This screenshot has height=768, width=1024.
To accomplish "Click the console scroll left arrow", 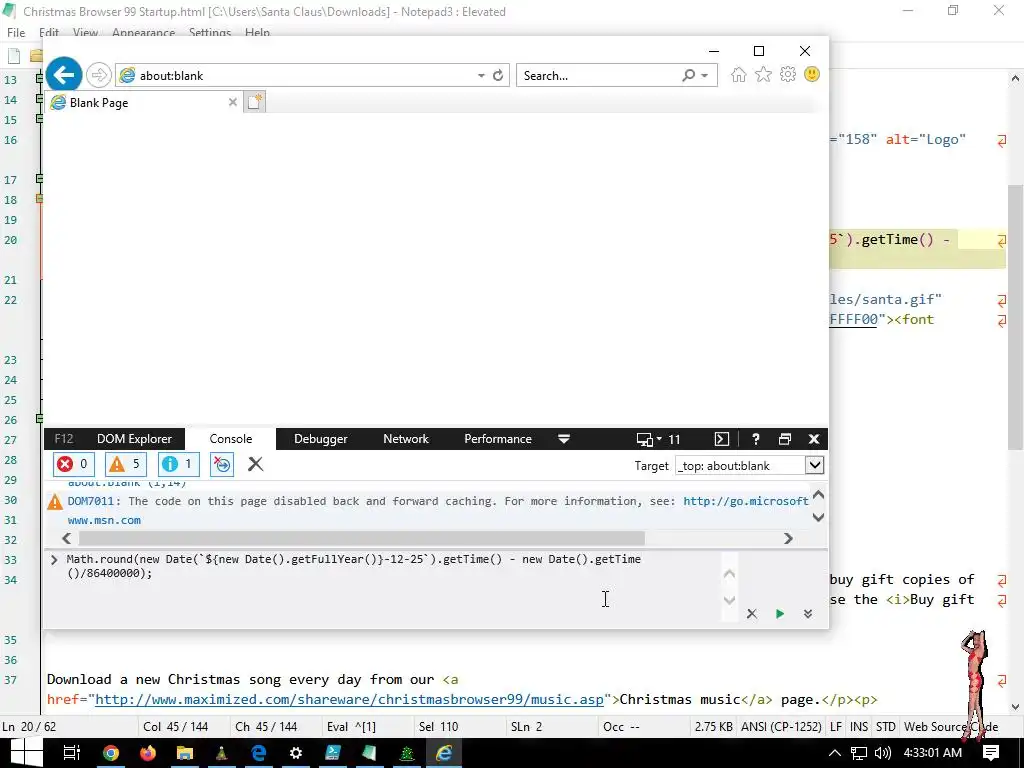I will pos(66,538).
